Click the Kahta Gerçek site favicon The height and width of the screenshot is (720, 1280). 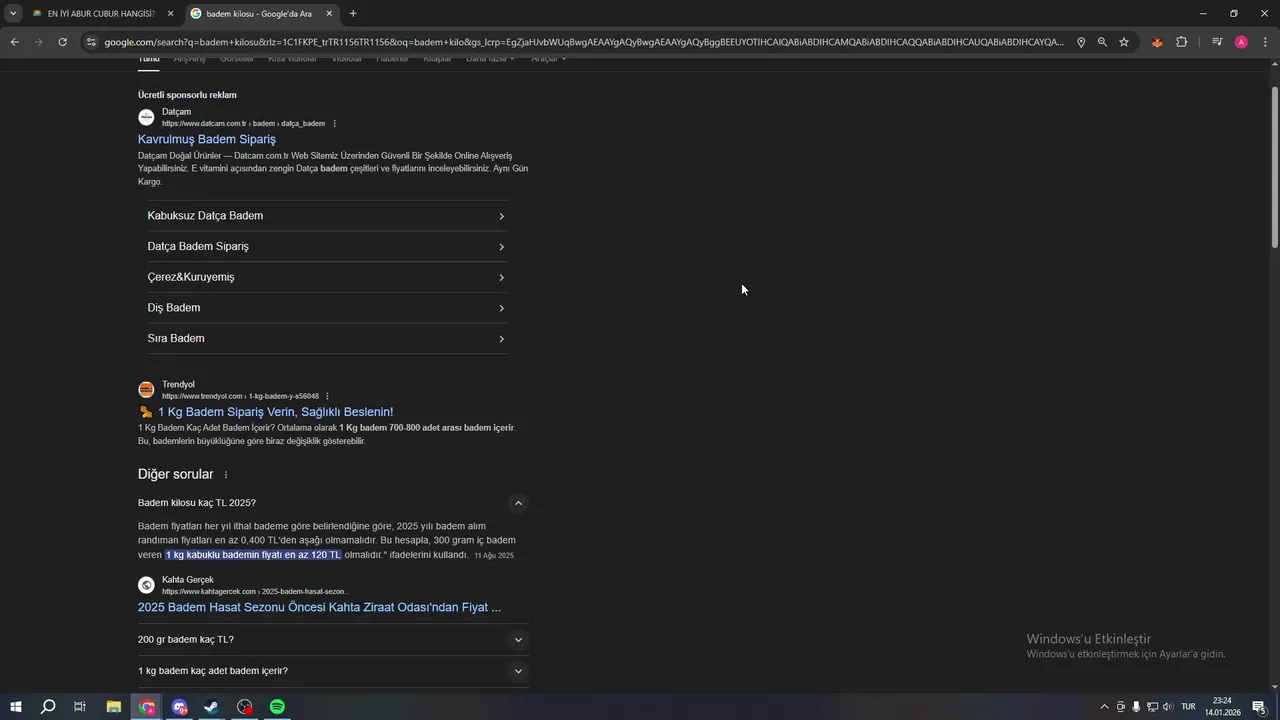pyautogui.click(x=146, y=585)
